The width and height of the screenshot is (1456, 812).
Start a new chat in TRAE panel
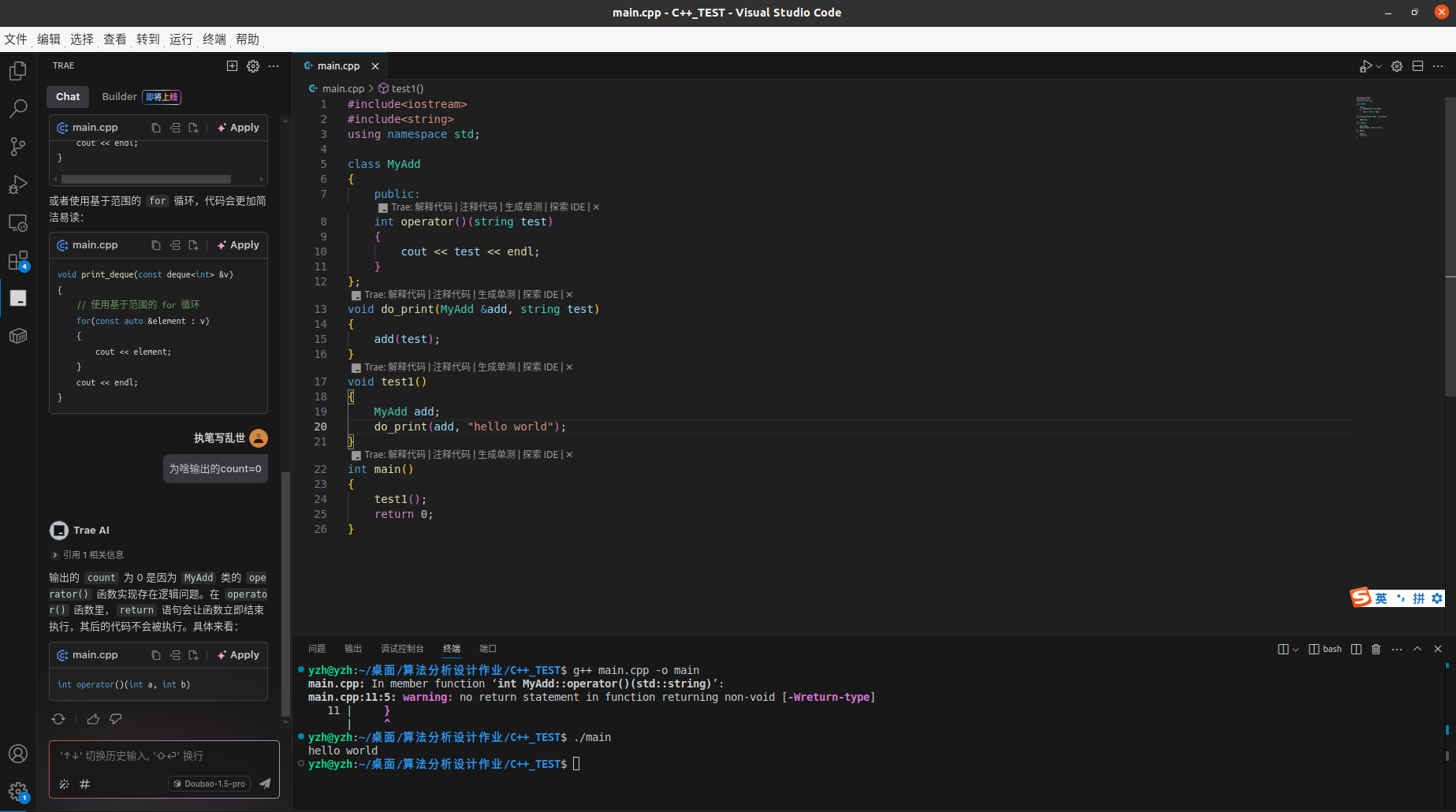(232, 66)
